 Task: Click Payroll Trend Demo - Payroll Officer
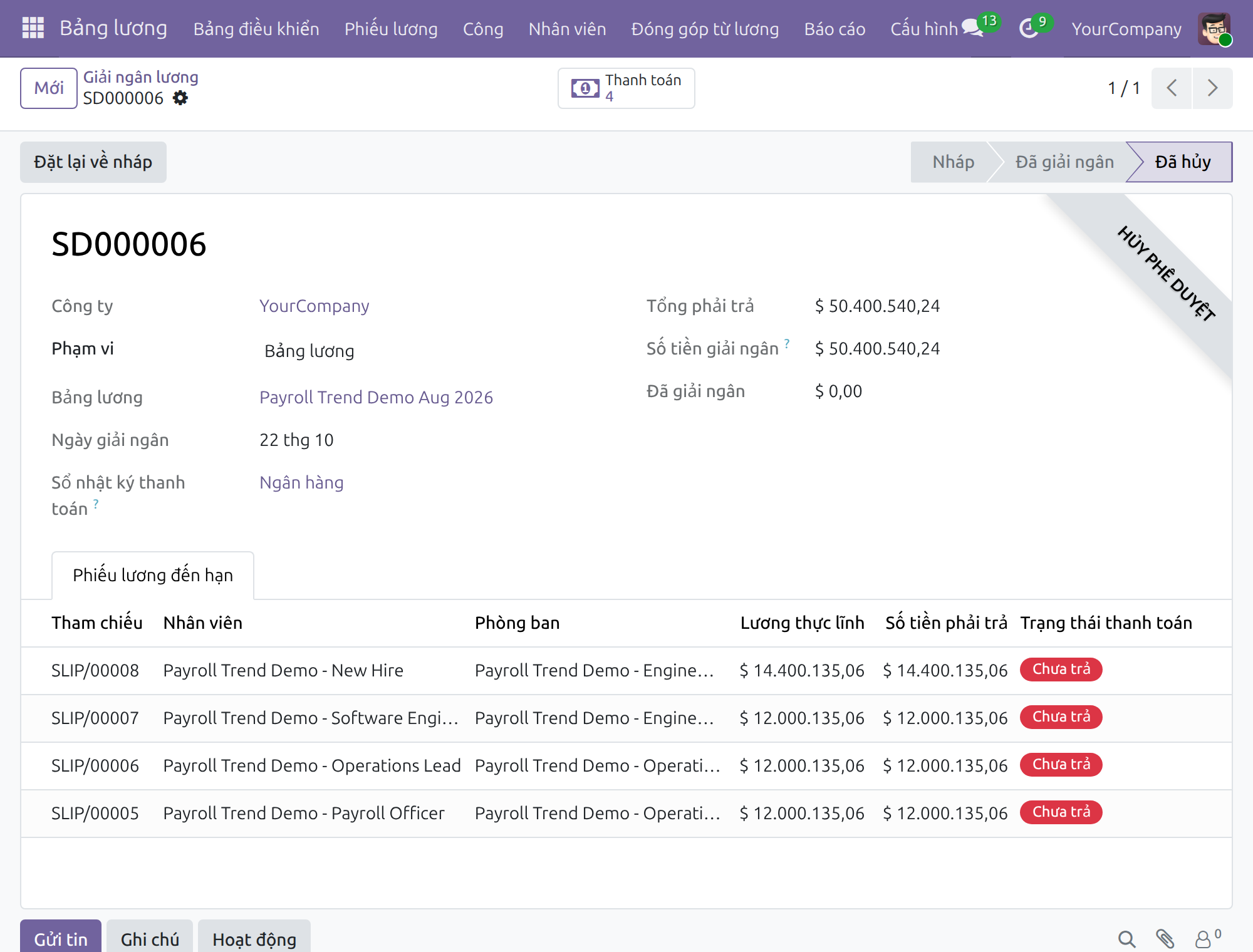(x=304, y=813)
